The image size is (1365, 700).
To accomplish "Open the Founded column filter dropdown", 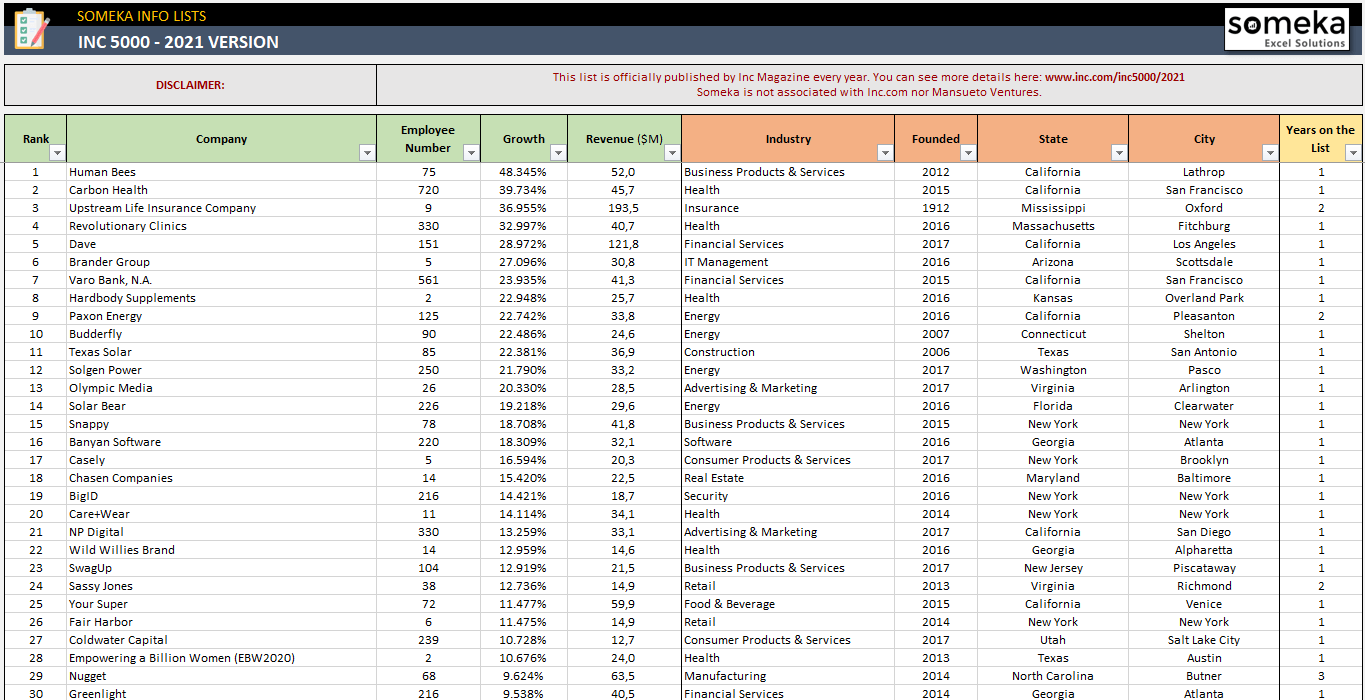I will [968, 153].
